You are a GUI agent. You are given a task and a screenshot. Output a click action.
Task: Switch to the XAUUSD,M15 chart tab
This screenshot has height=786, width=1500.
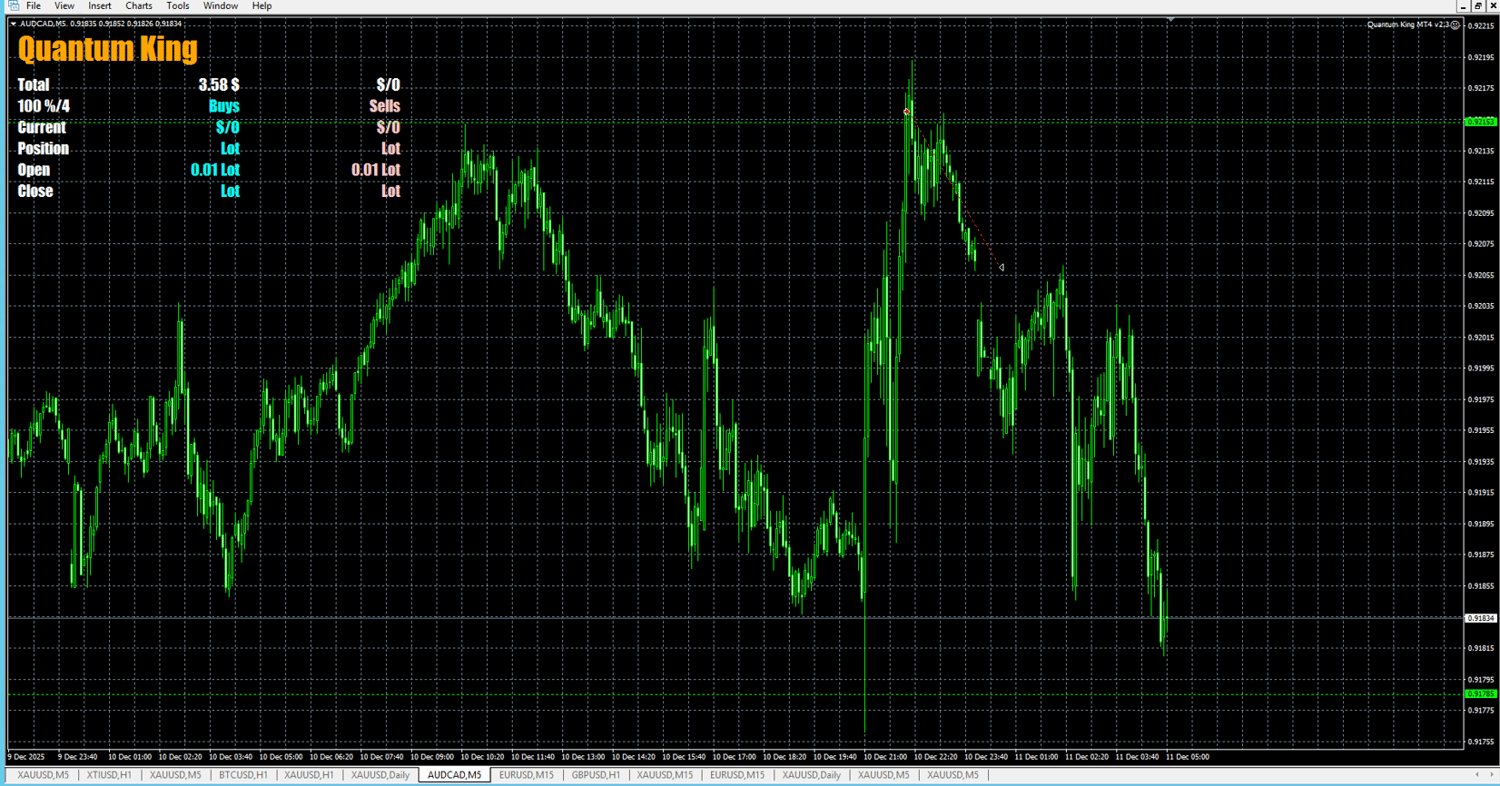click(665, 775)
